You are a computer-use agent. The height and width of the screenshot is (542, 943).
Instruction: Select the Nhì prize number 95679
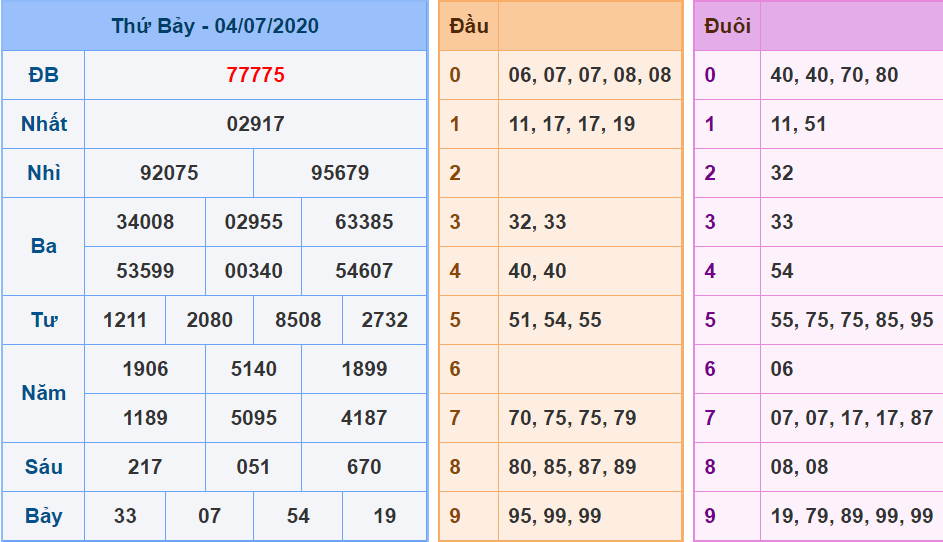point(340,173)
